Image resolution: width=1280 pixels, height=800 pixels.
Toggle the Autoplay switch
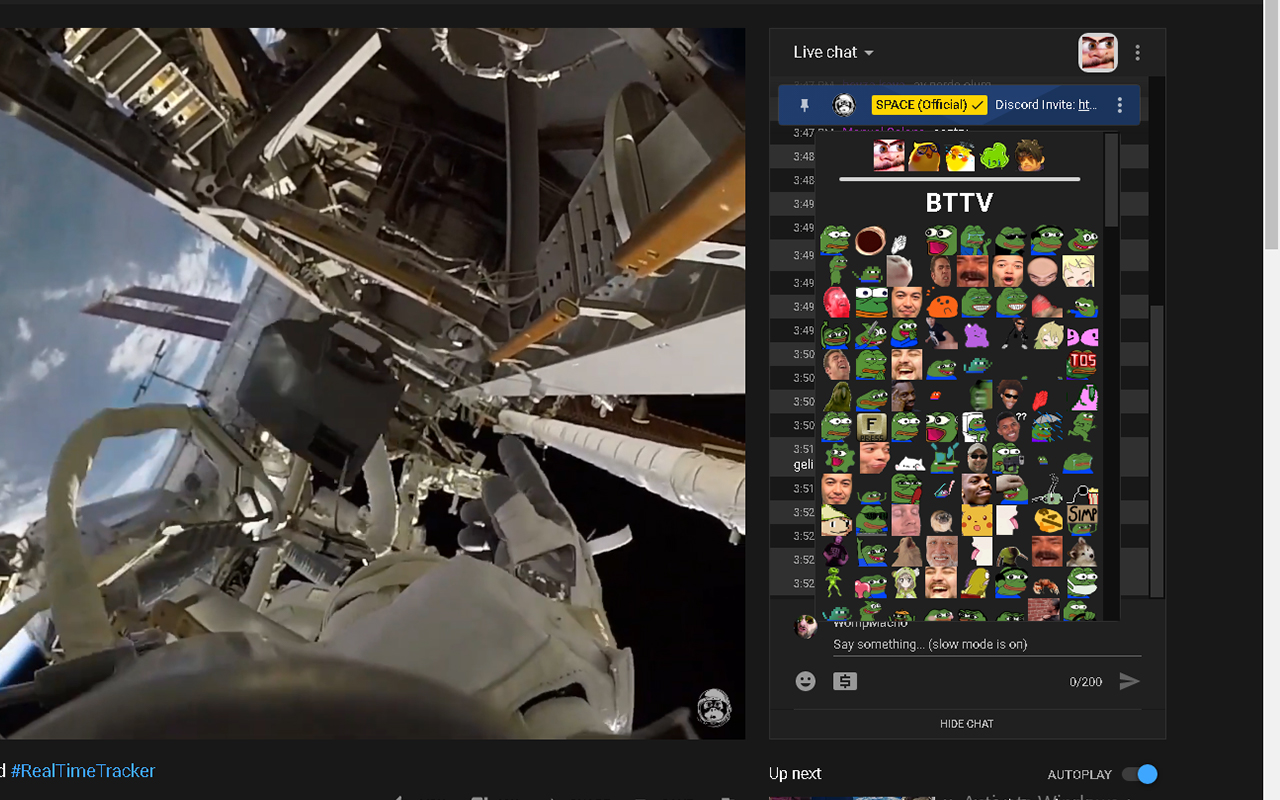coord(1139,774)
